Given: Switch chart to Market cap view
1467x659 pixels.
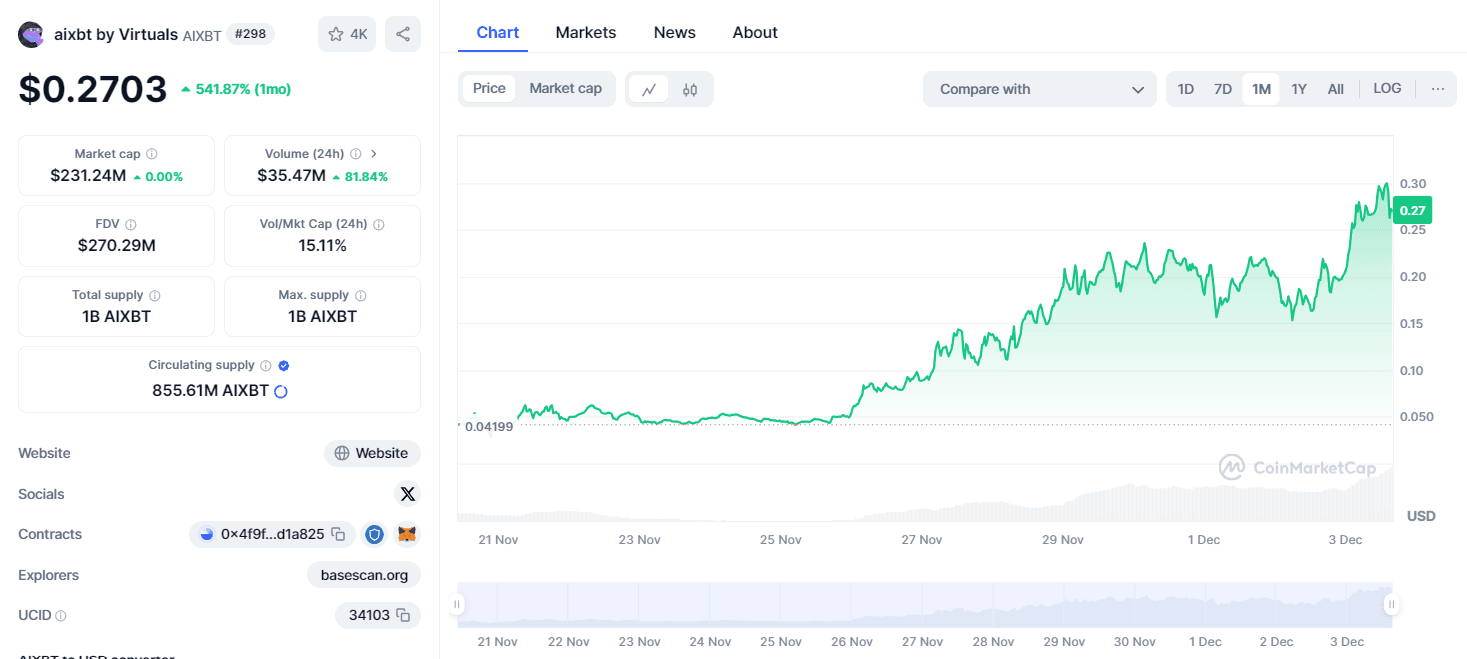Looking at the screenshot, I should click(565, 88).
